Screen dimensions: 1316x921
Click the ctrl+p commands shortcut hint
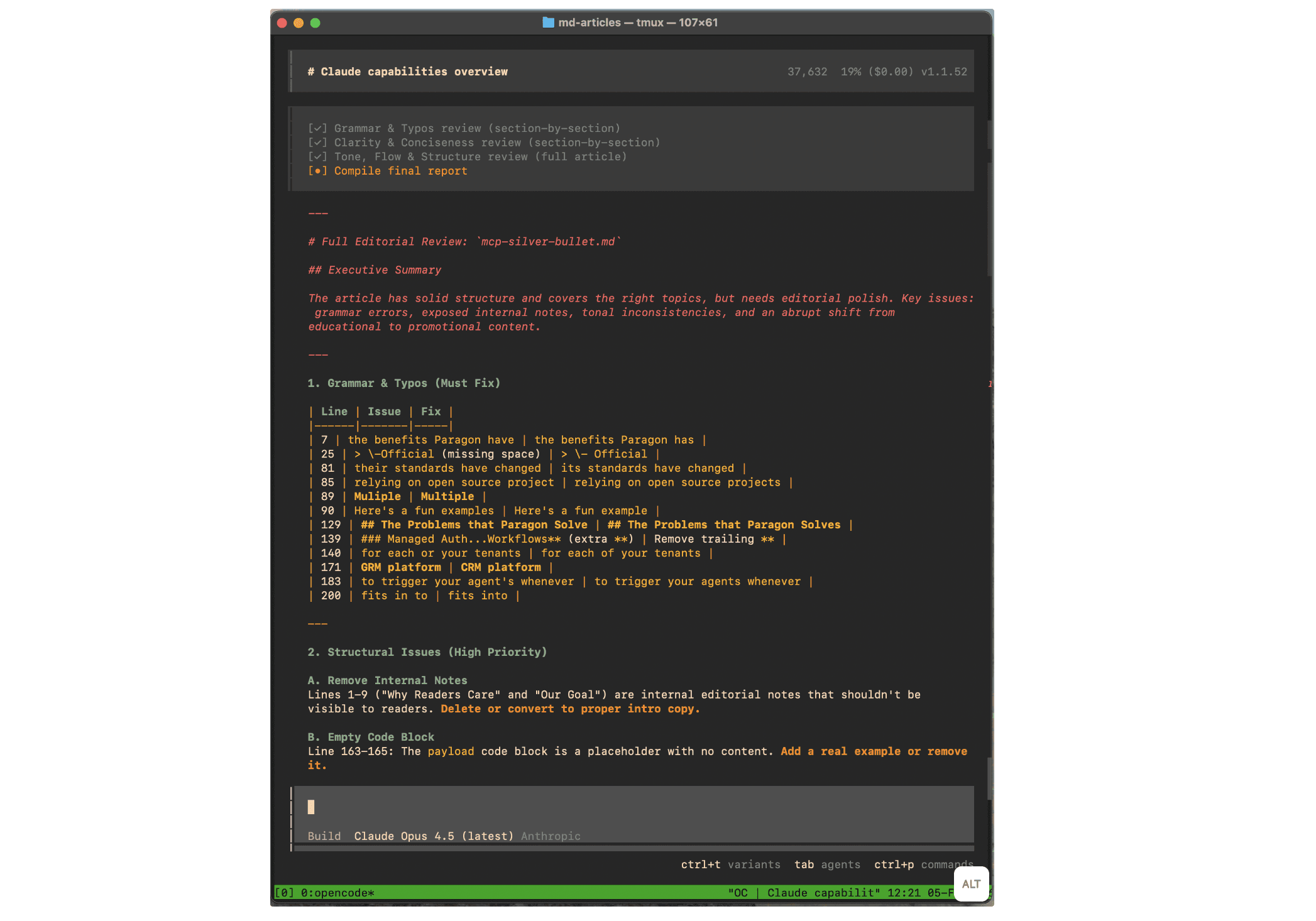point(923,864)
